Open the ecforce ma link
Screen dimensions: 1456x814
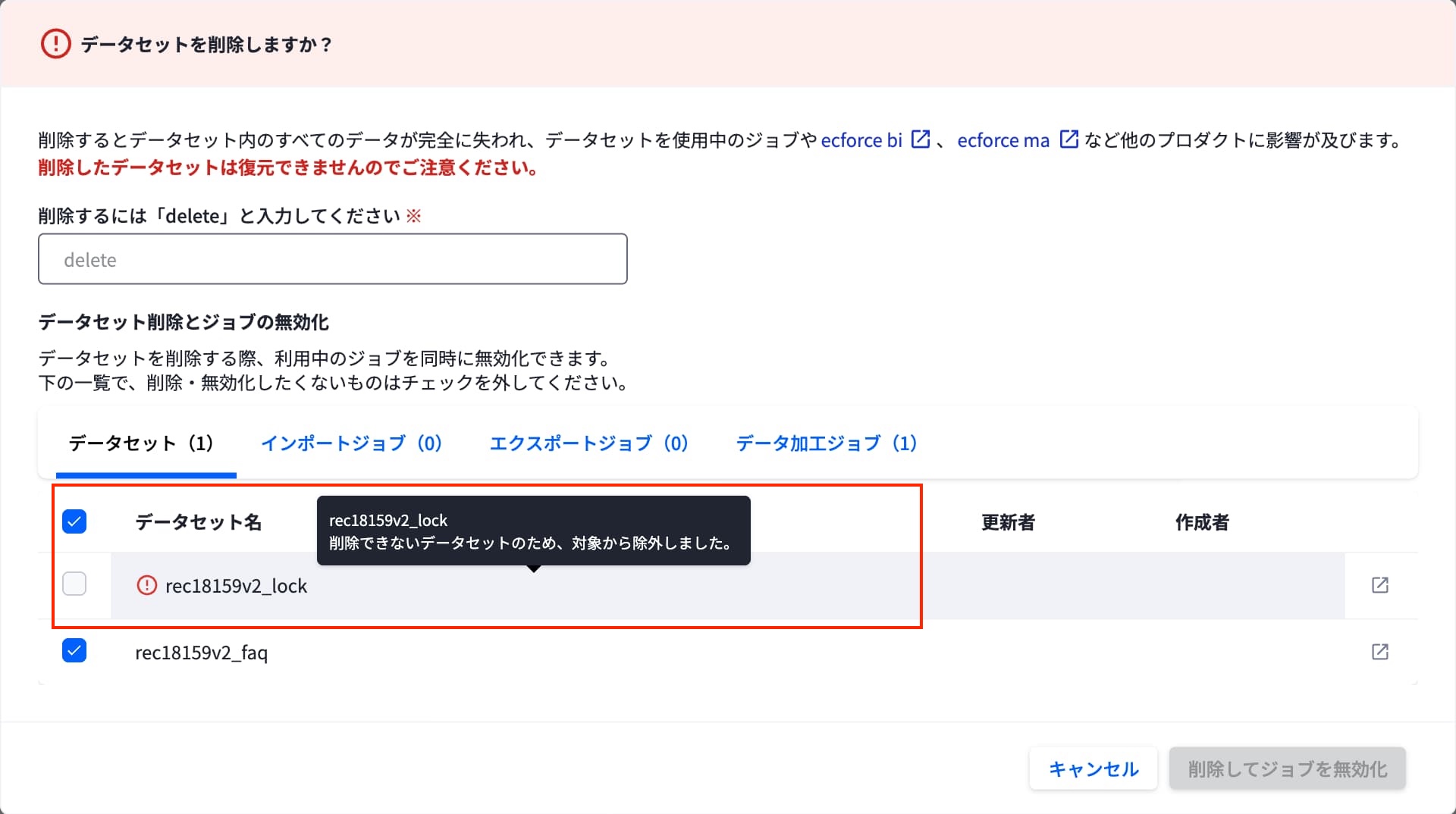(x=1003, y=140)
